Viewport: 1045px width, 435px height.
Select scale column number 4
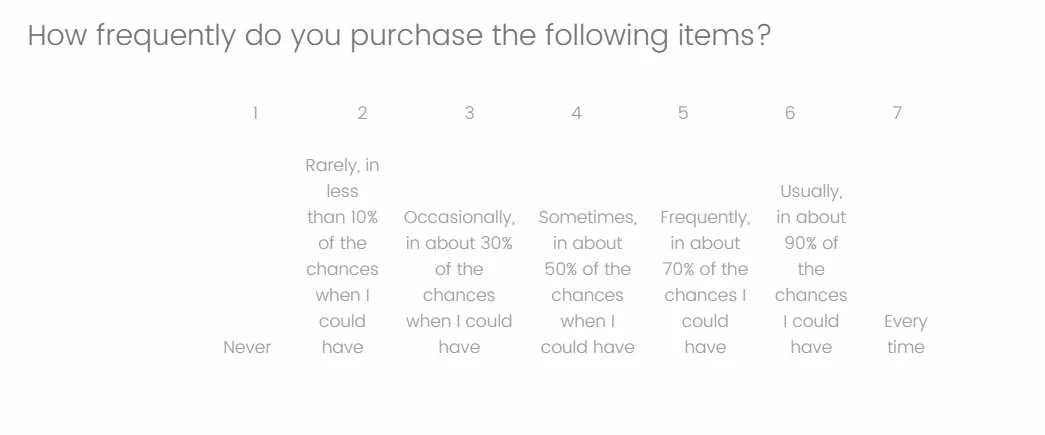tap(576, 113)
